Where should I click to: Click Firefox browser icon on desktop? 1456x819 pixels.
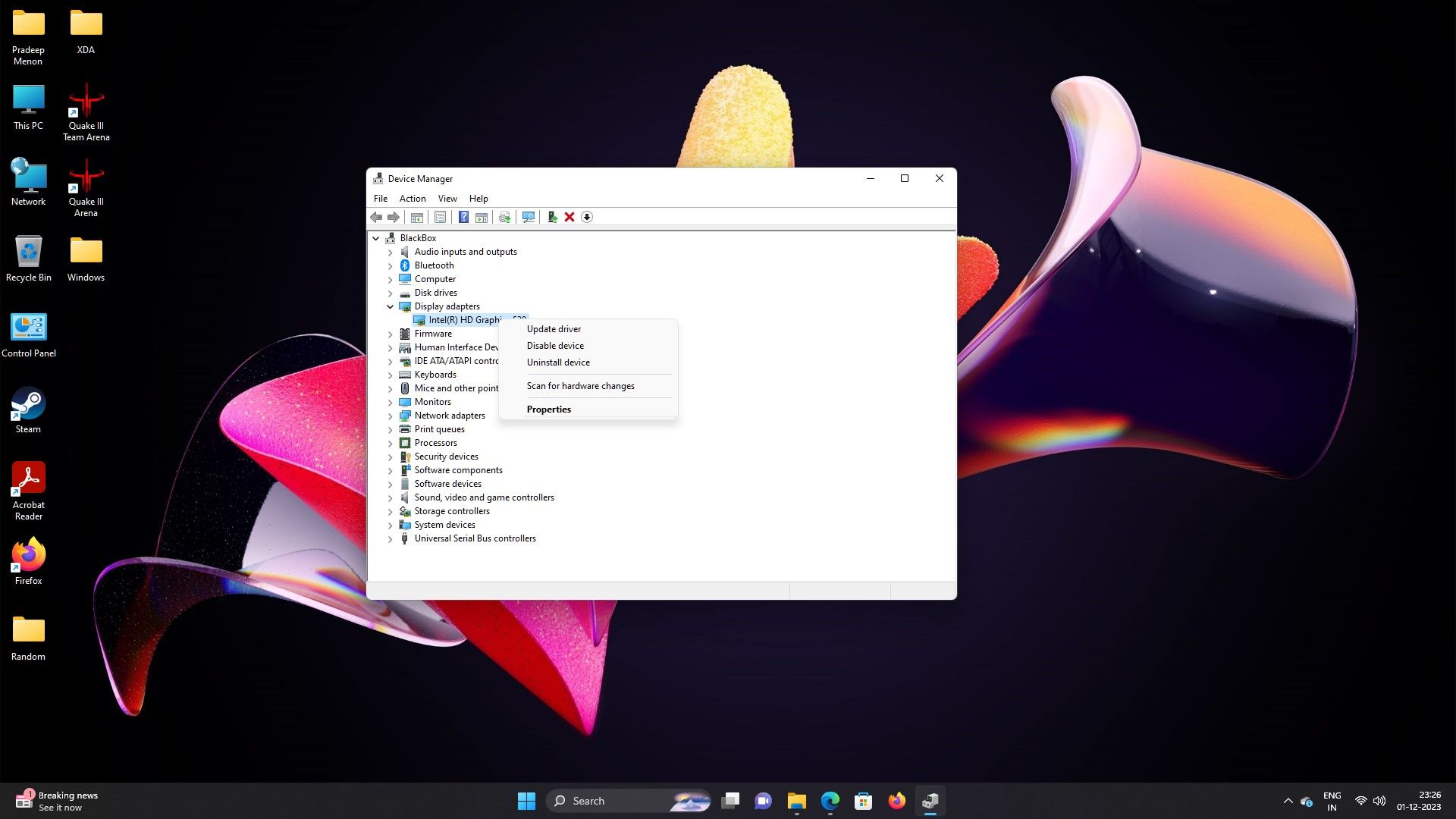[27, 559]
